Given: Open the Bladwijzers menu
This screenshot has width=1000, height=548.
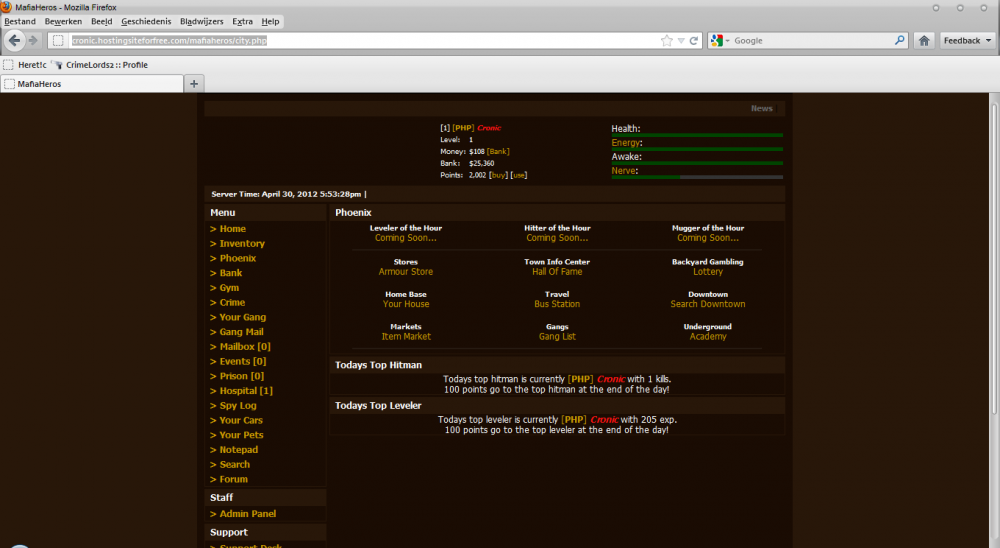Looking at the screenshot, I should [x=201, y=21].
